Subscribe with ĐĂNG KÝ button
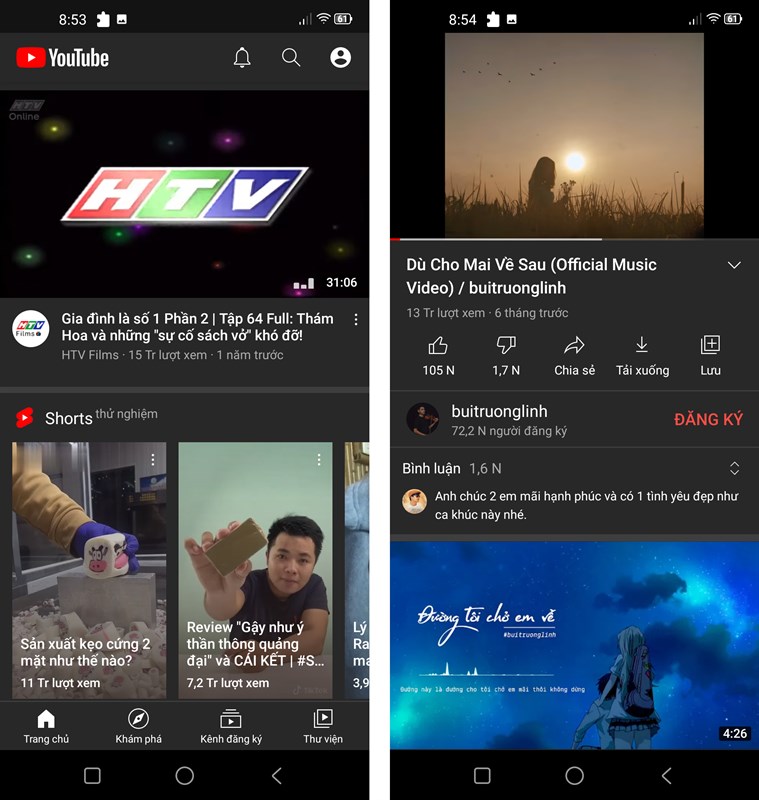759x800 pixels. pos(708,419)
